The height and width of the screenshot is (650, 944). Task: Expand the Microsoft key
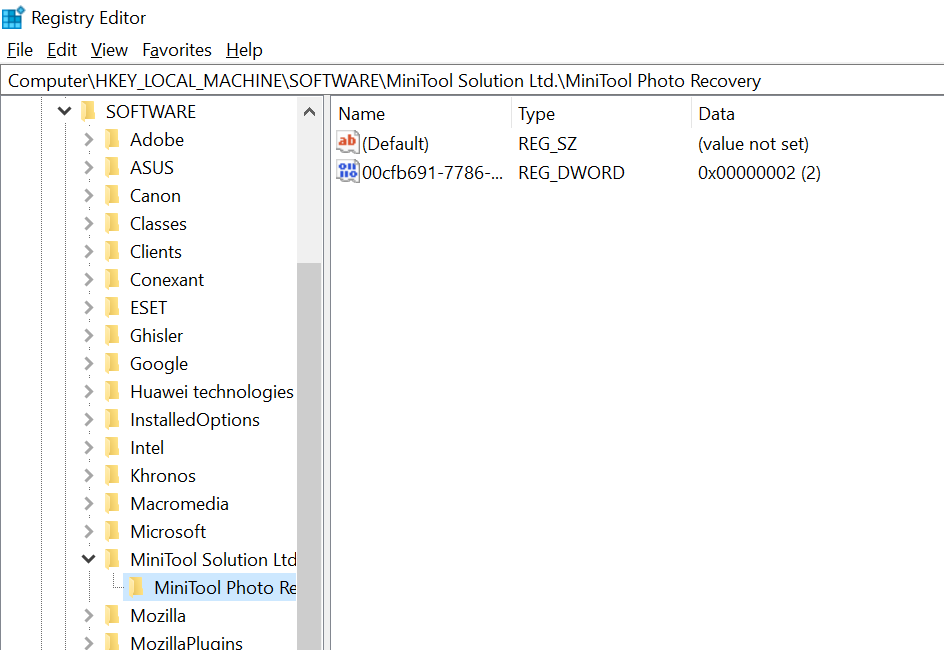88,531
